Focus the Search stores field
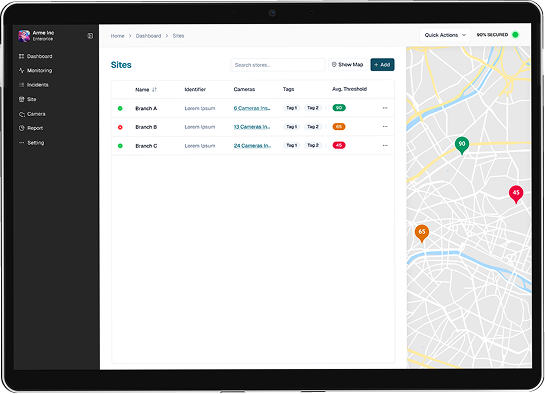The width and height of the screenshot is (545, 394). tap(278, 65)
